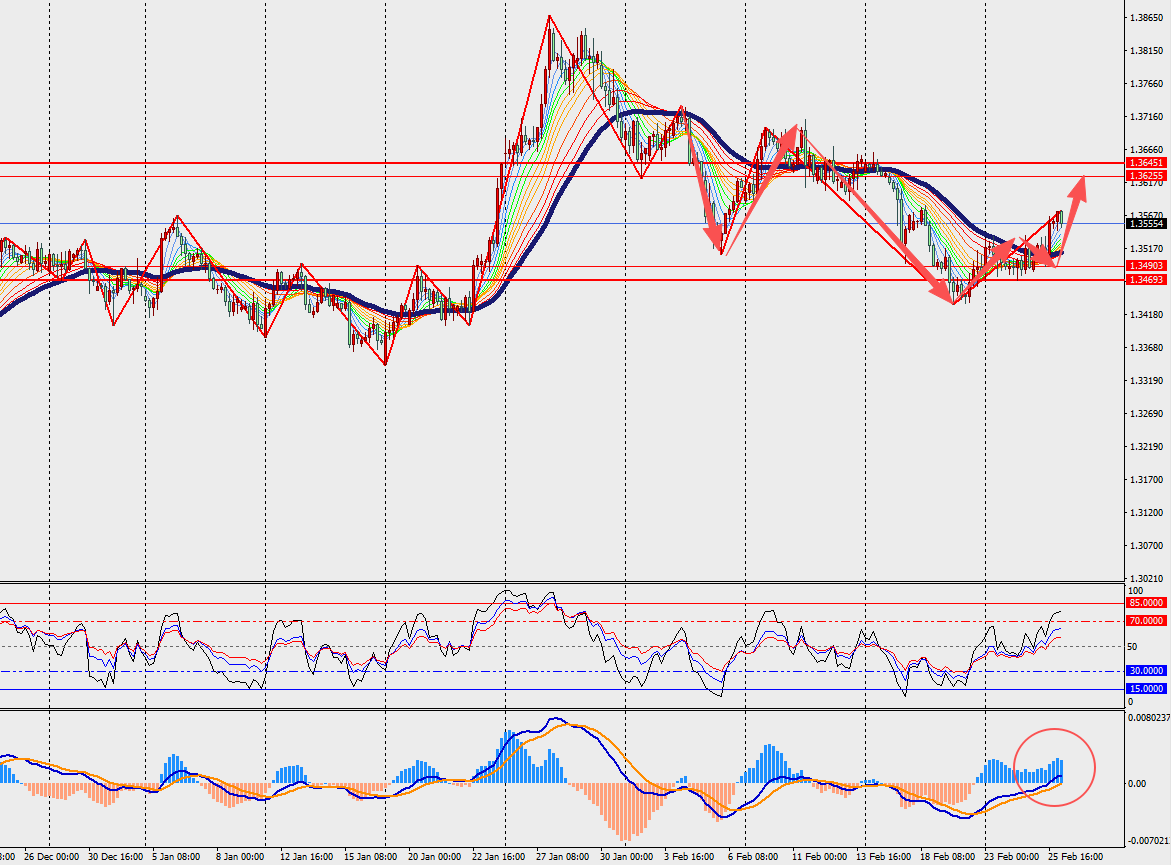The image size is (1172, 865).
Task: Select the 1.36255 resistance price label
Action: pos(1145,176)
